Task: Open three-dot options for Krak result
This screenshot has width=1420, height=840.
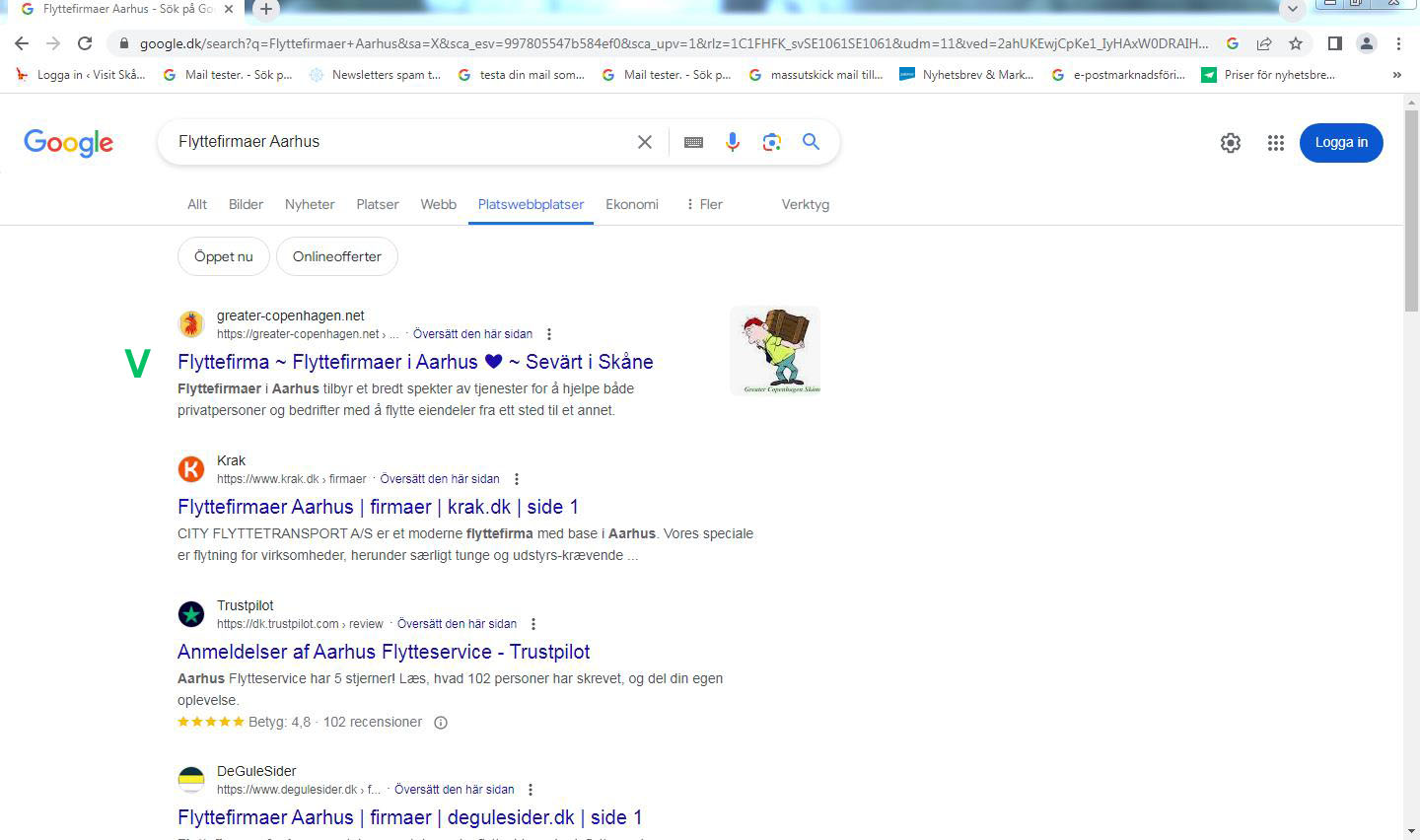Action: pyautogui.click(x=517, y=479)
